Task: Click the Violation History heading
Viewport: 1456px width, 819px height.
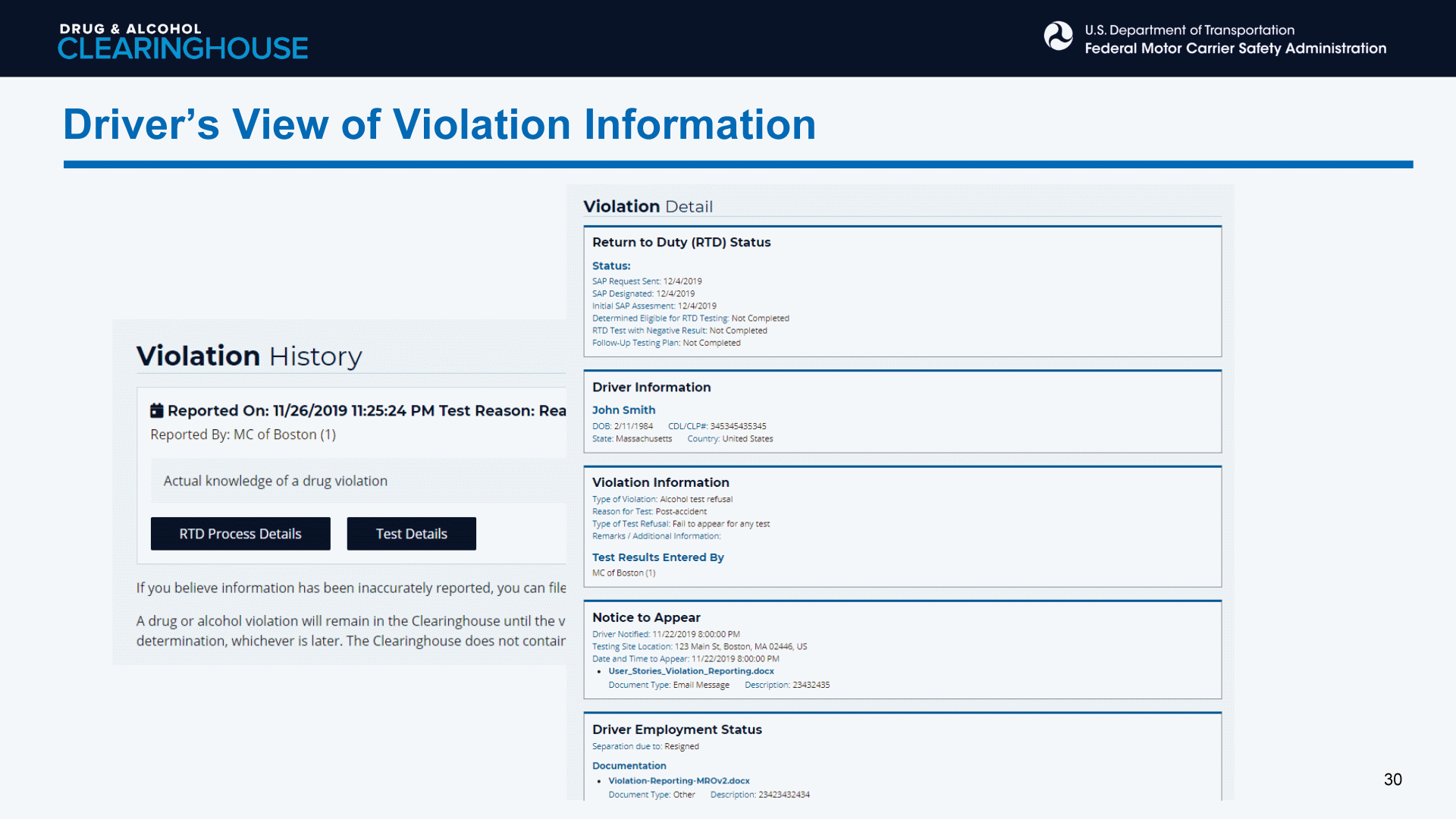Action: [x=249, y=356]
